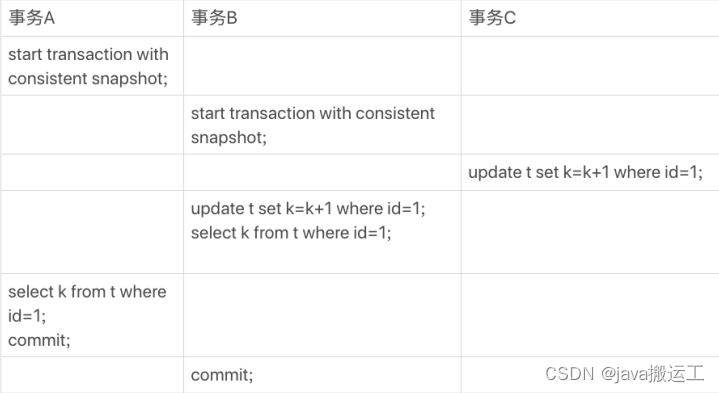Click the 事务C column header
Screen dimensions: 719x393
[492, 18]
